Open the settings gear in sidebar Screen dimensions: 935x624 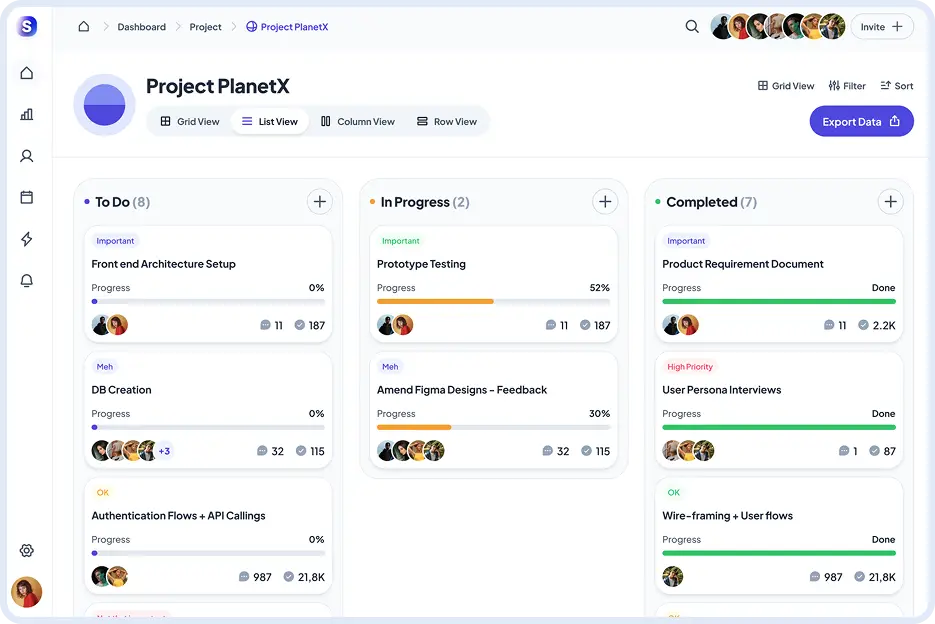tap(27, 550)
